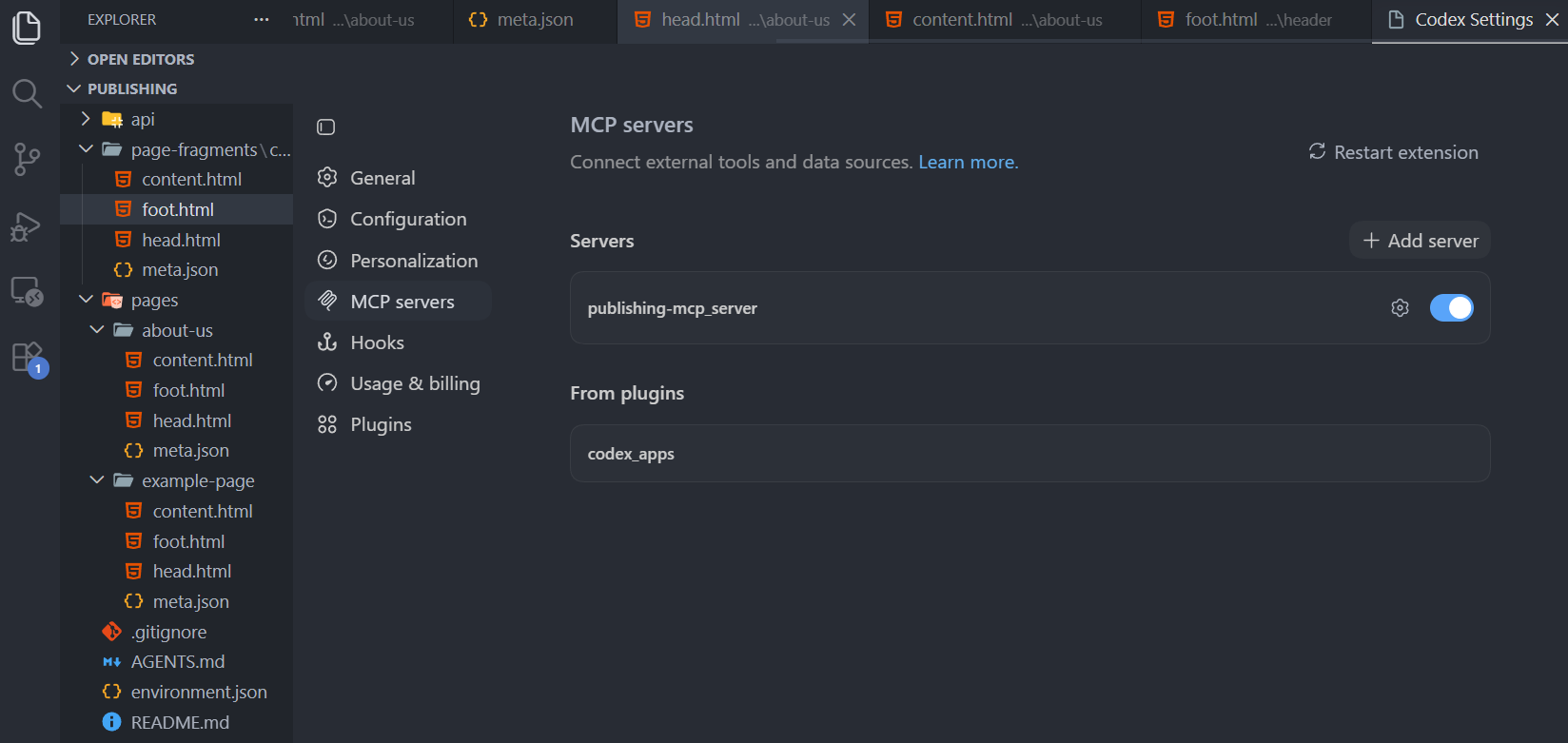The height and width of the screenshot is (743, 1568).
Task: Switch to the meta.json editor tab
Action: (x=535, y=20)
